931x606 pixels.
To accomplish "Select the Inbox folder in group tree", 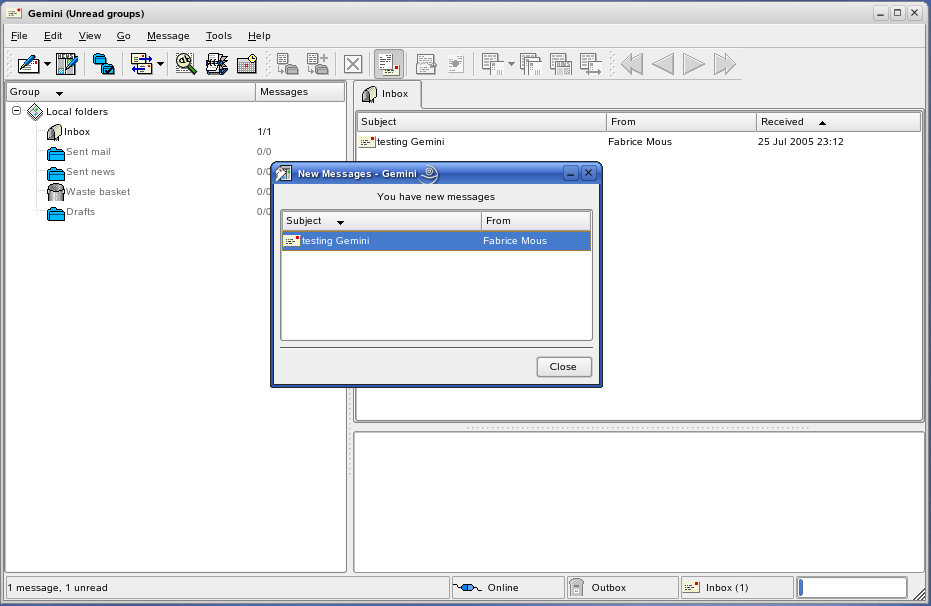I will 77,132.
